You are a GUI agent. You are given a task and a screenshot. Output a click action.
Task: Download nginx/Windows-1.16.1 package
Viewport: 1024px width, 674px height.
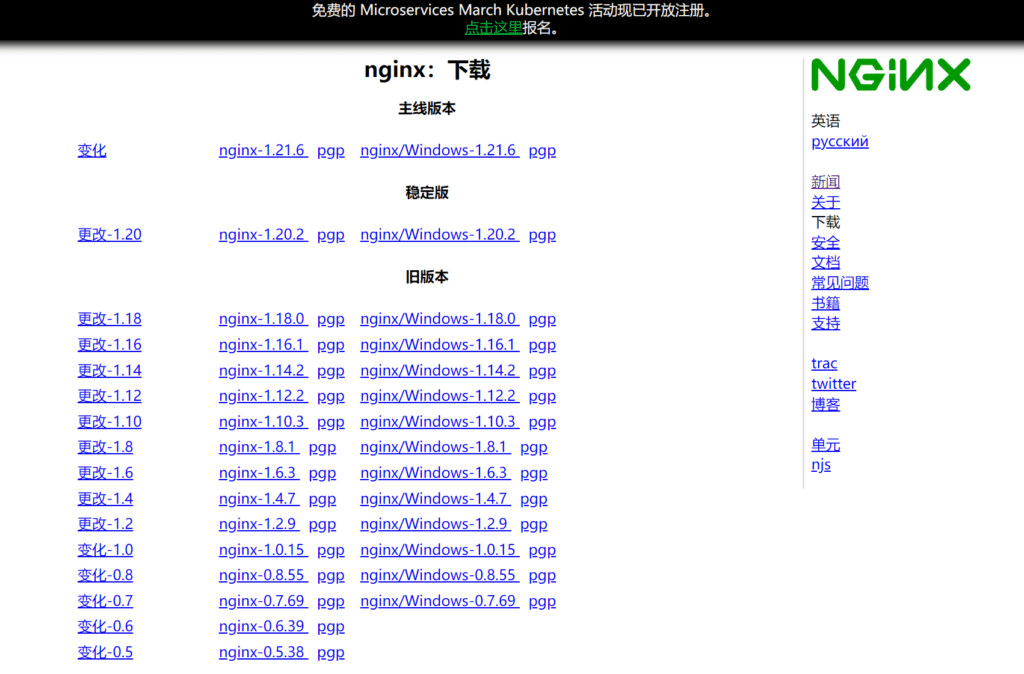(x=439, y=344)
